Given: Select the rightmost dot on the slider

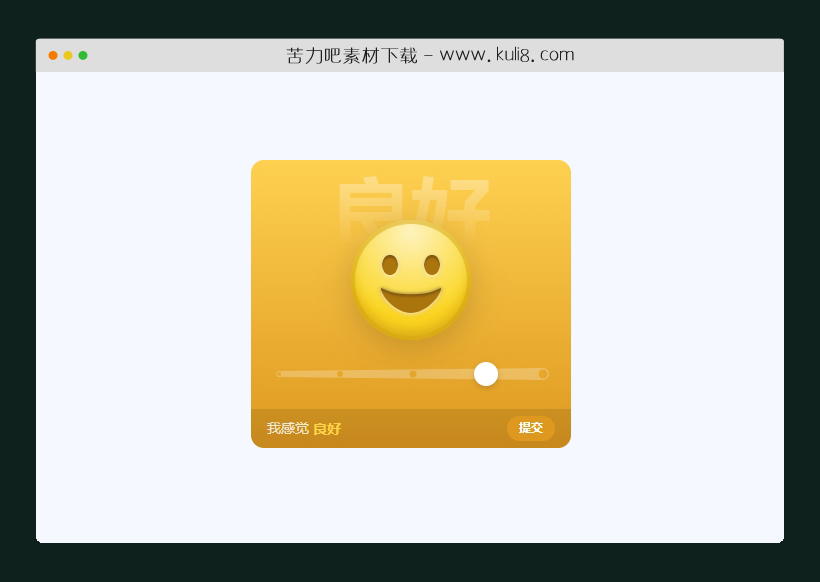Looking at the screenshot, I should [x=543, y=373].
